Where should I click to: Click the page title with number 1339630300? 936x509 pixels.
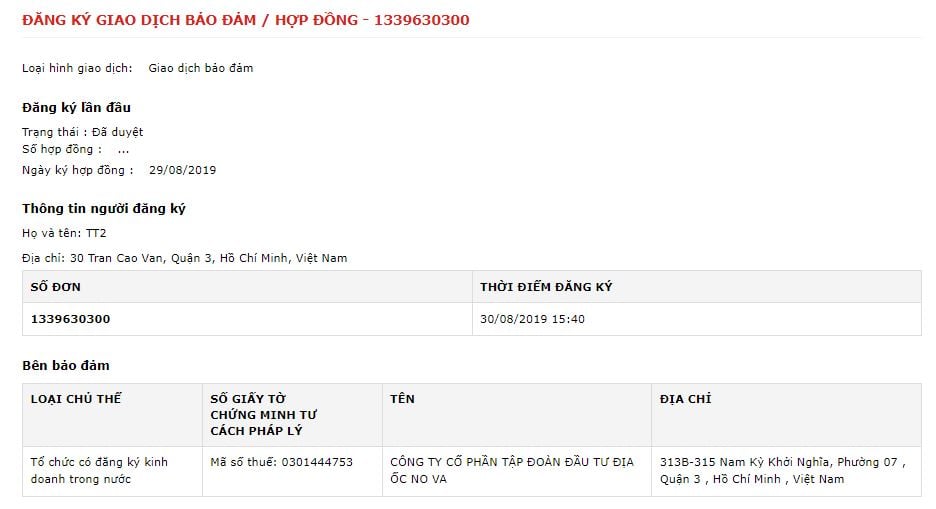[x=245, y=20]
